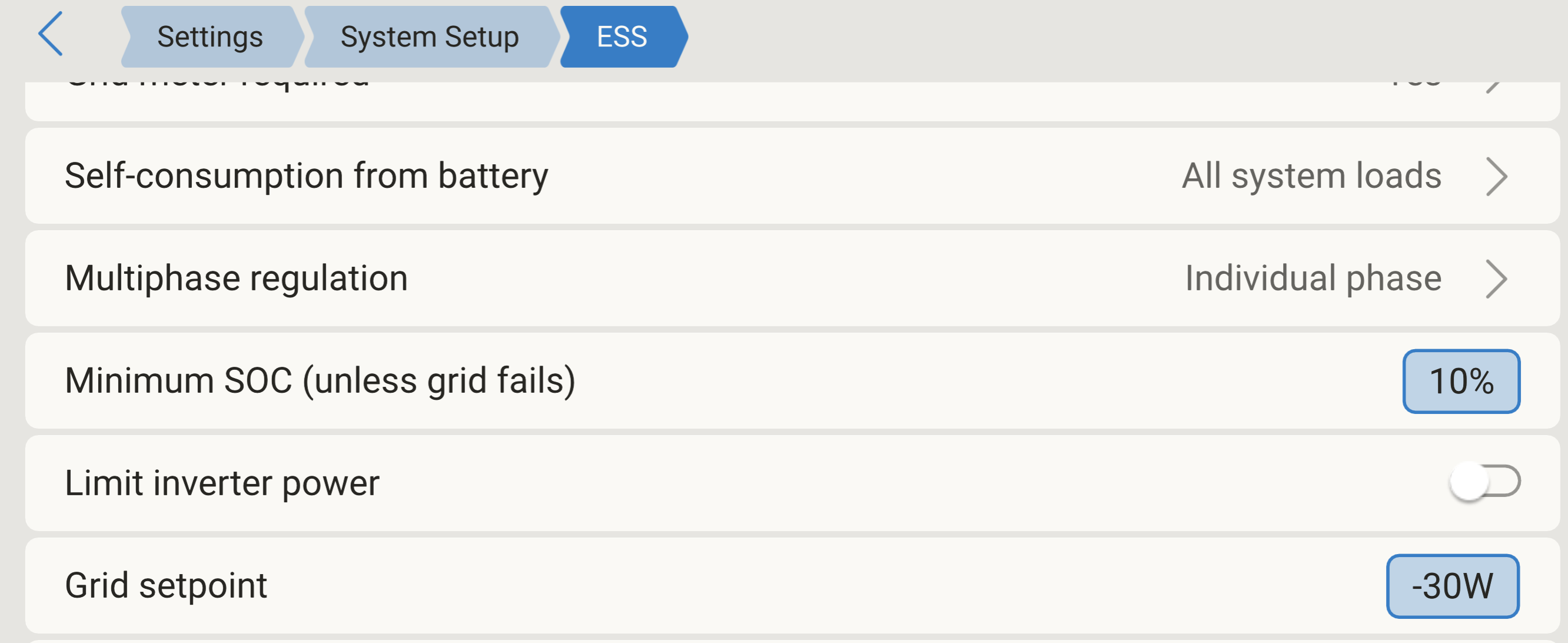Click the blue back arrow icon
The width and height of the screenshot is (1568, 643).
tap(51, 34)
